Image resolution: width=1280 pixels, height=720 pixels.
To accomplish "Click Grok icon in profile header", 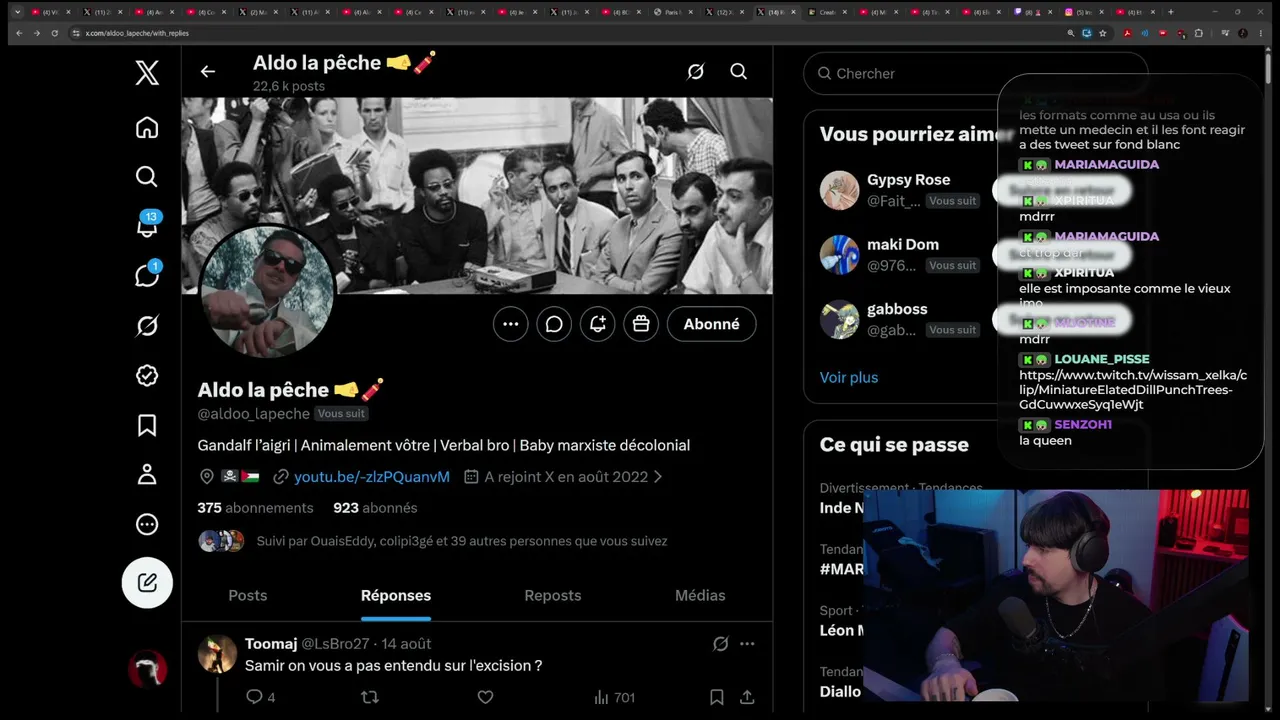I will point(695,72).
